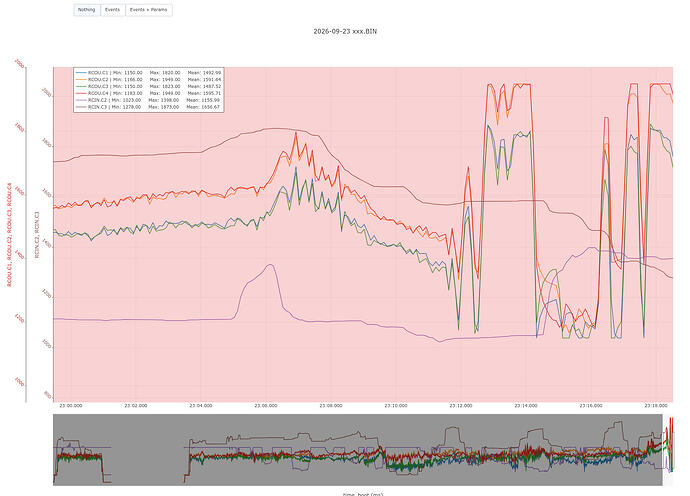Toggle RCIN.C2 trace in the legend
This screenshot has width=690, height=496.
[x=148, y=100]
